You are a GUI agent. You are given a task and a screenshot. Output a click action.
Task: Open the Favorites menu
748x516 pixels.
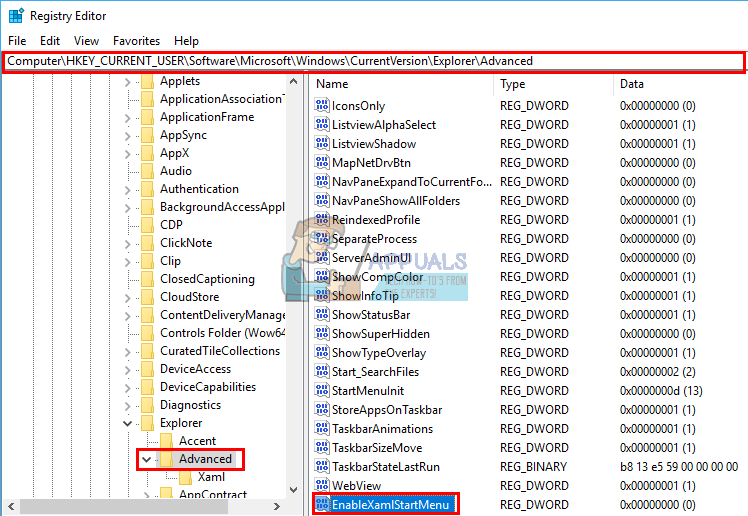pos(136,41)
